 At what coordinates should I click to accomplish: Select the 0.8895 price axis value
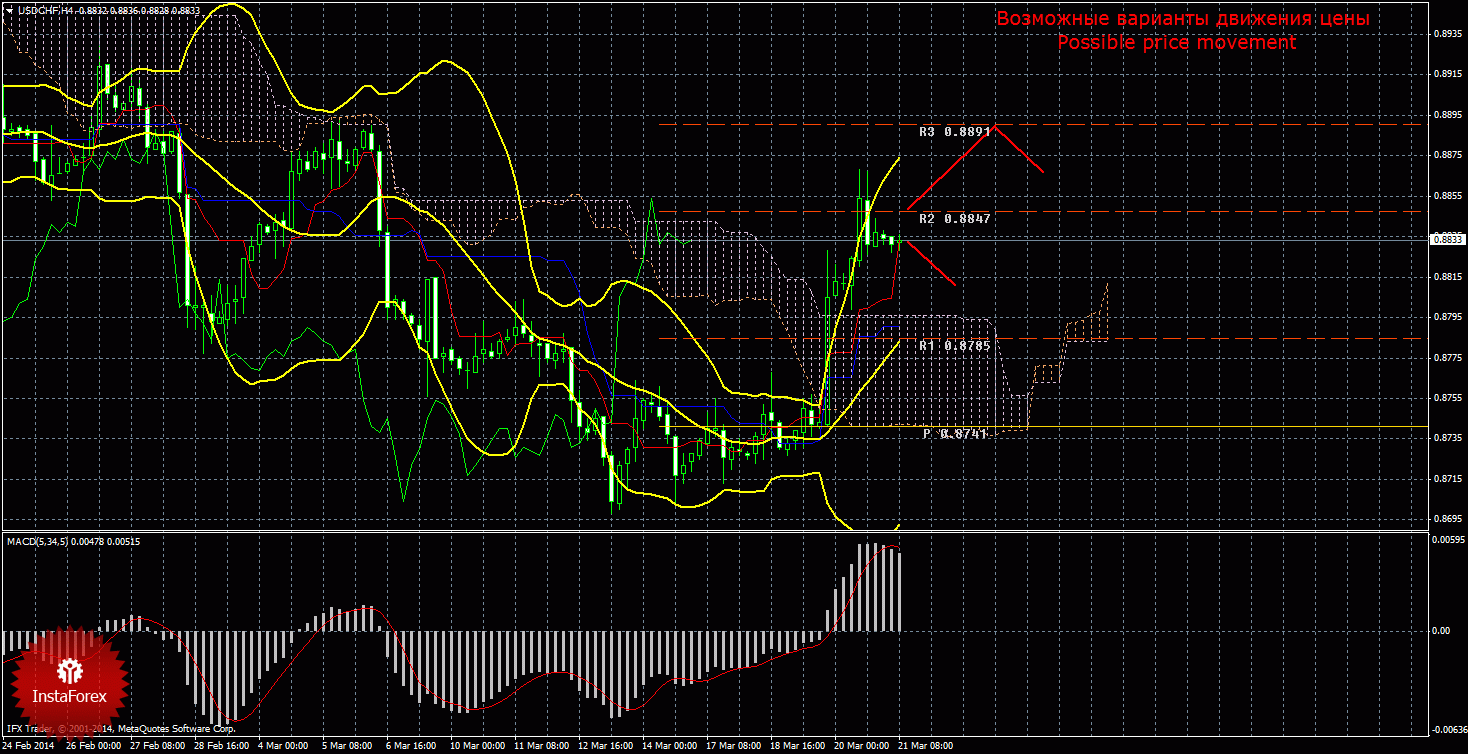pyautogui.click(x=1447, y=114)
